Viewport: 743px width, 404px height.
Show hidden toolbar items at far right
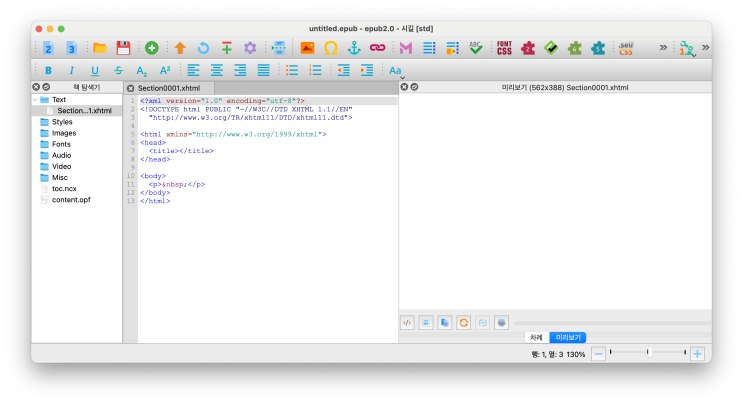pyautogui.click(x=706, y=47)
